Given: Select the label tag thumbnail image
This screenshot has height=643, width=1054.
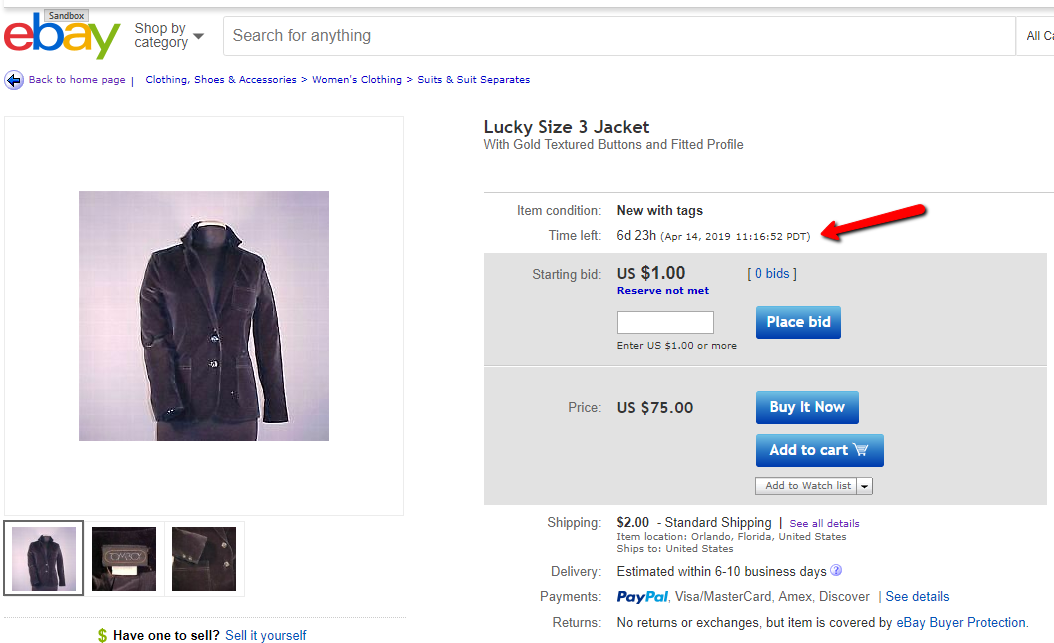Looking at the screenshot, I should [124, 558].
